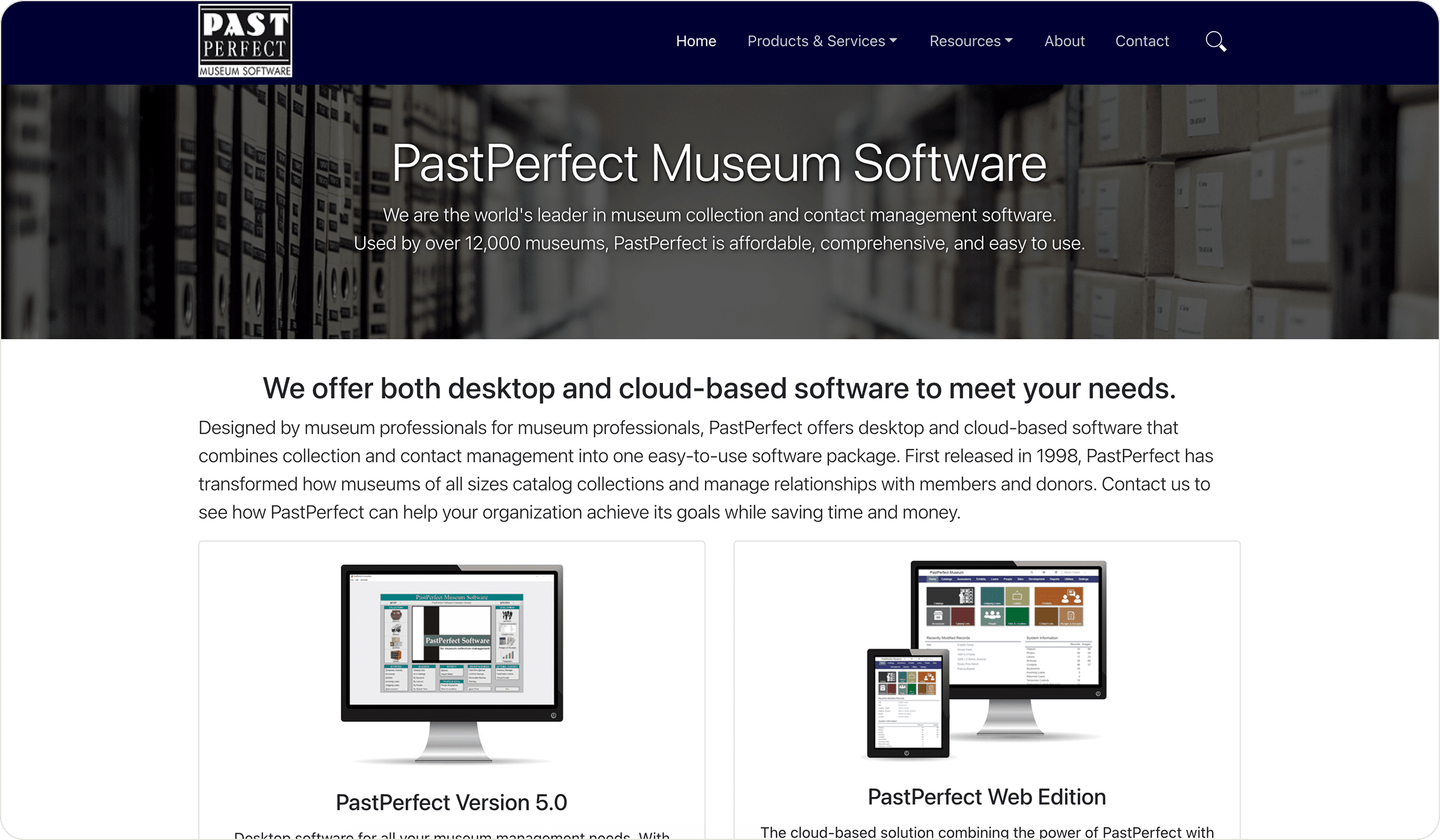Open the Contact page

tap(1142, 41)
